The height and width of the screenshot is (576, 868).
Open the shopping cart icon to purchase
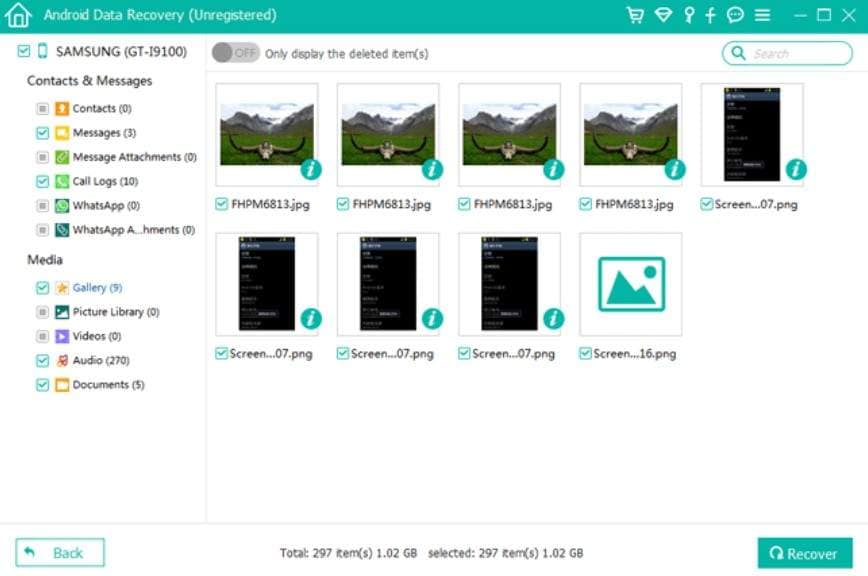pyautogui.click(x=636, y=14)
